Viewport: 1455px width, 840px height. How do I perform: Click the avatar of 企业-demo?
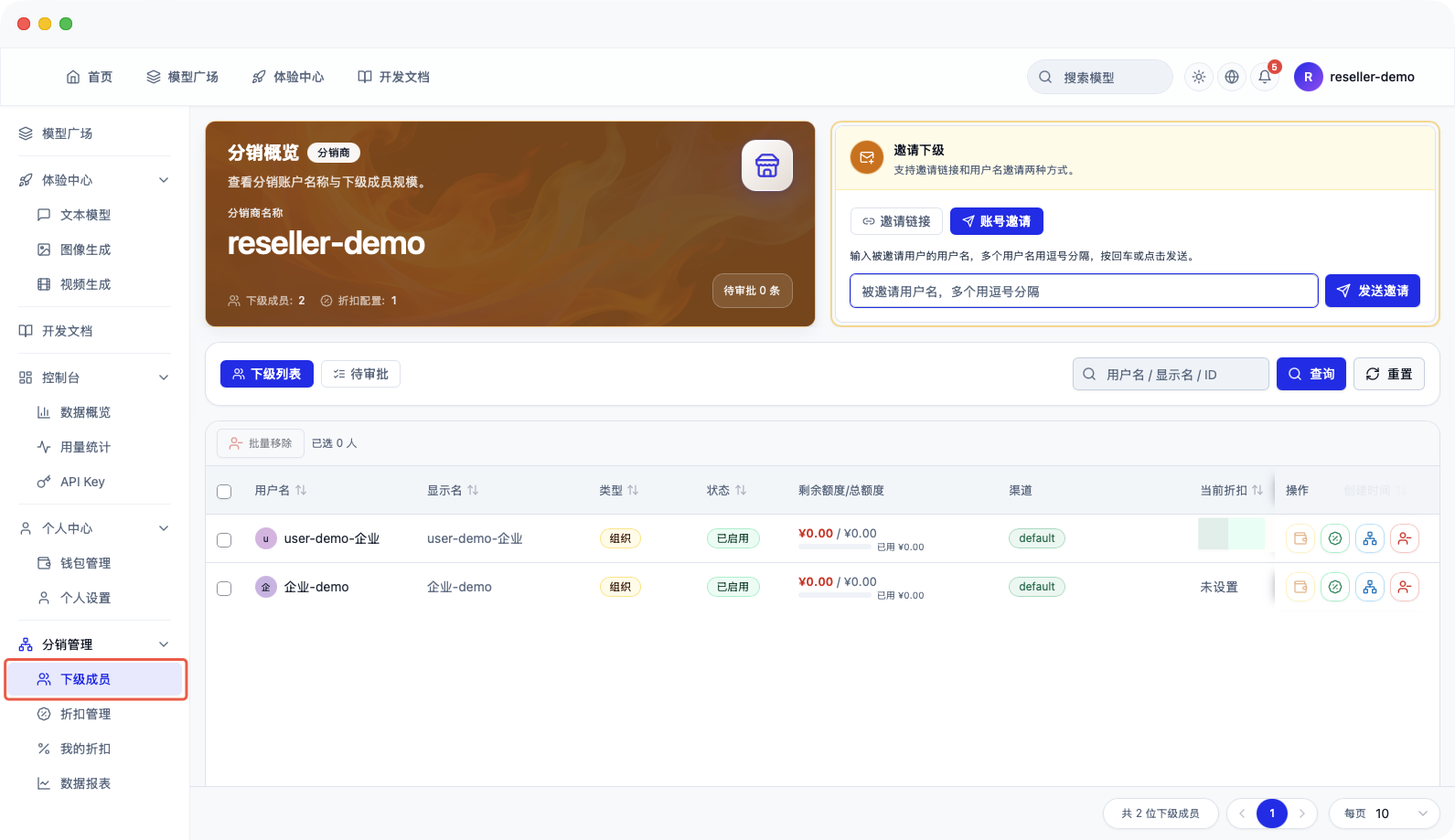click(265, 587)
